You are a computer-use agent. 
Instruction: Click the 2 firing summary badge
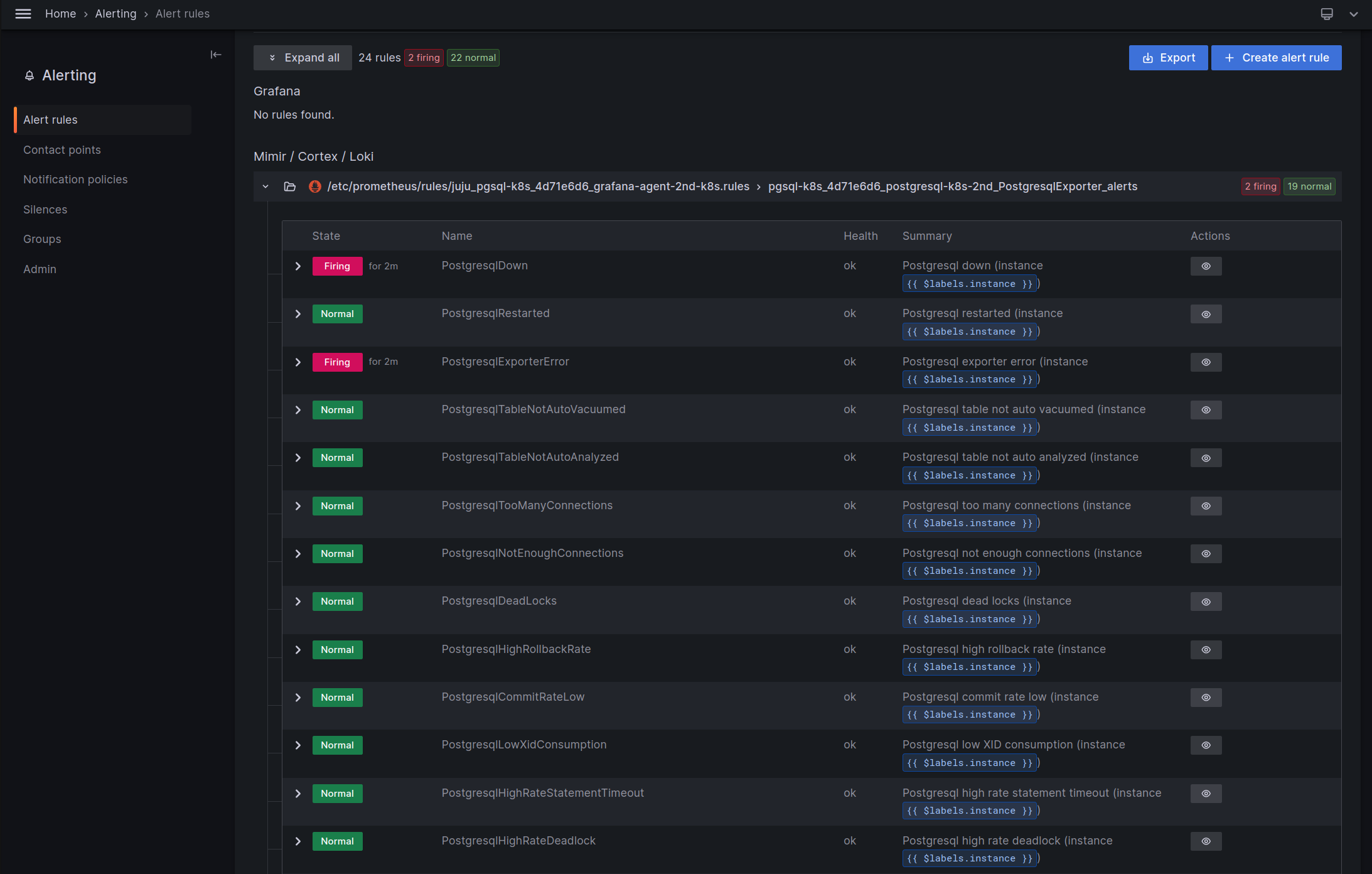pyautogui.click(x=424, y=57)
